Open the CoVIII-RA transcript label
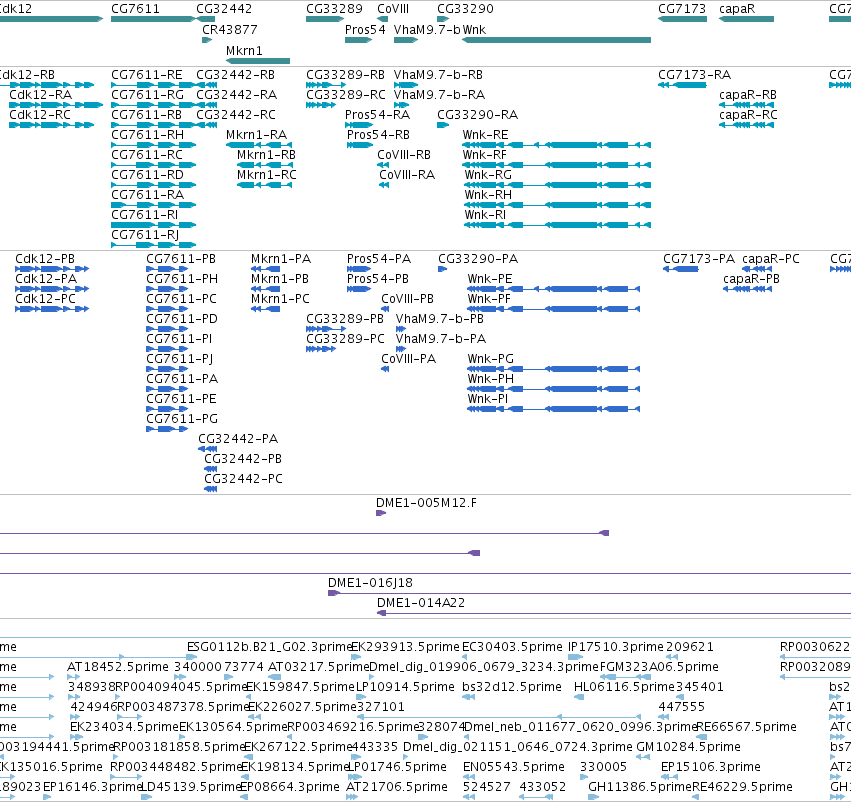This screenshot has height=802, width=851. click(407, 175)
